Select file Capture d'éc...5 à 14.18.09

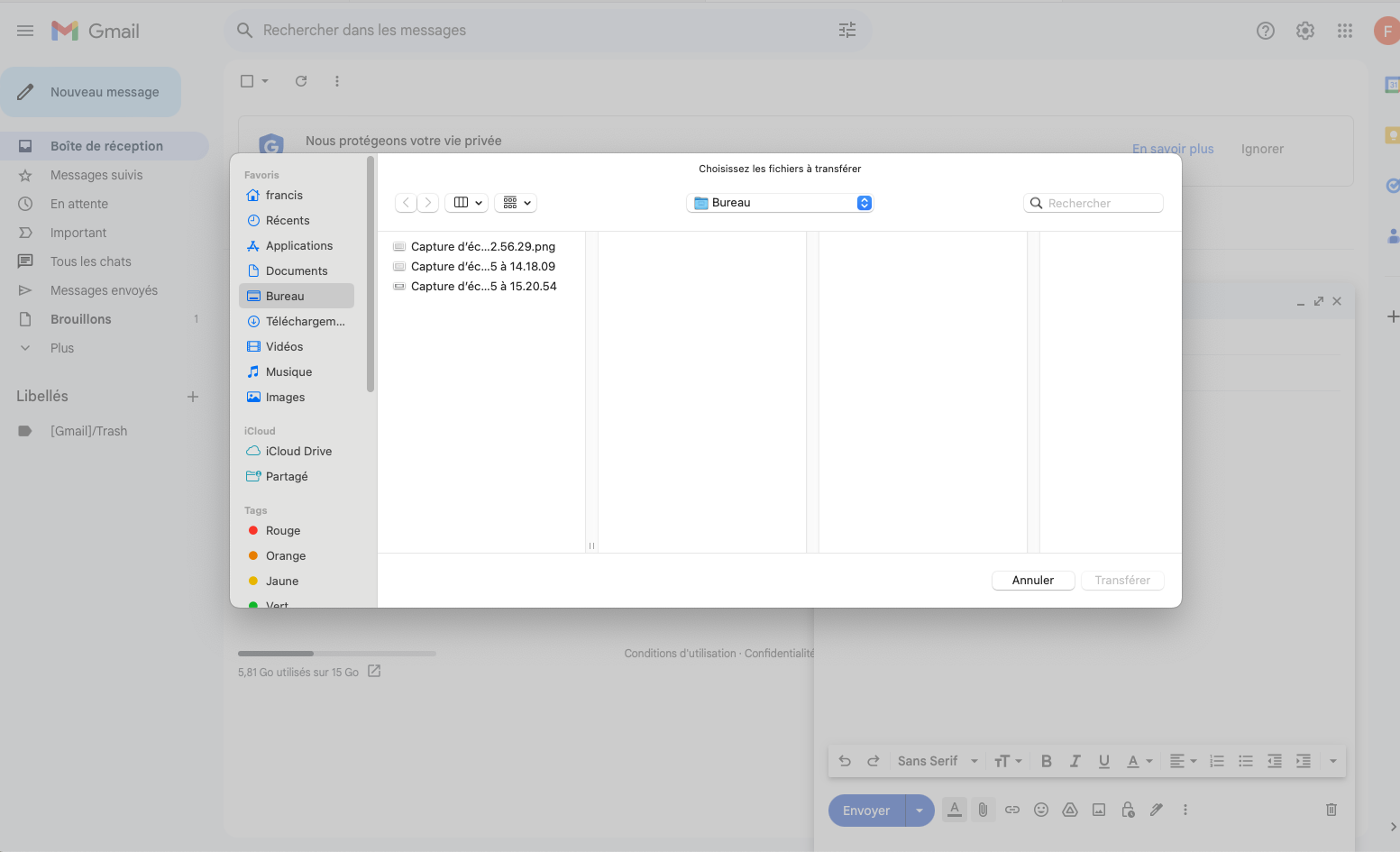[x=482, y=266]
